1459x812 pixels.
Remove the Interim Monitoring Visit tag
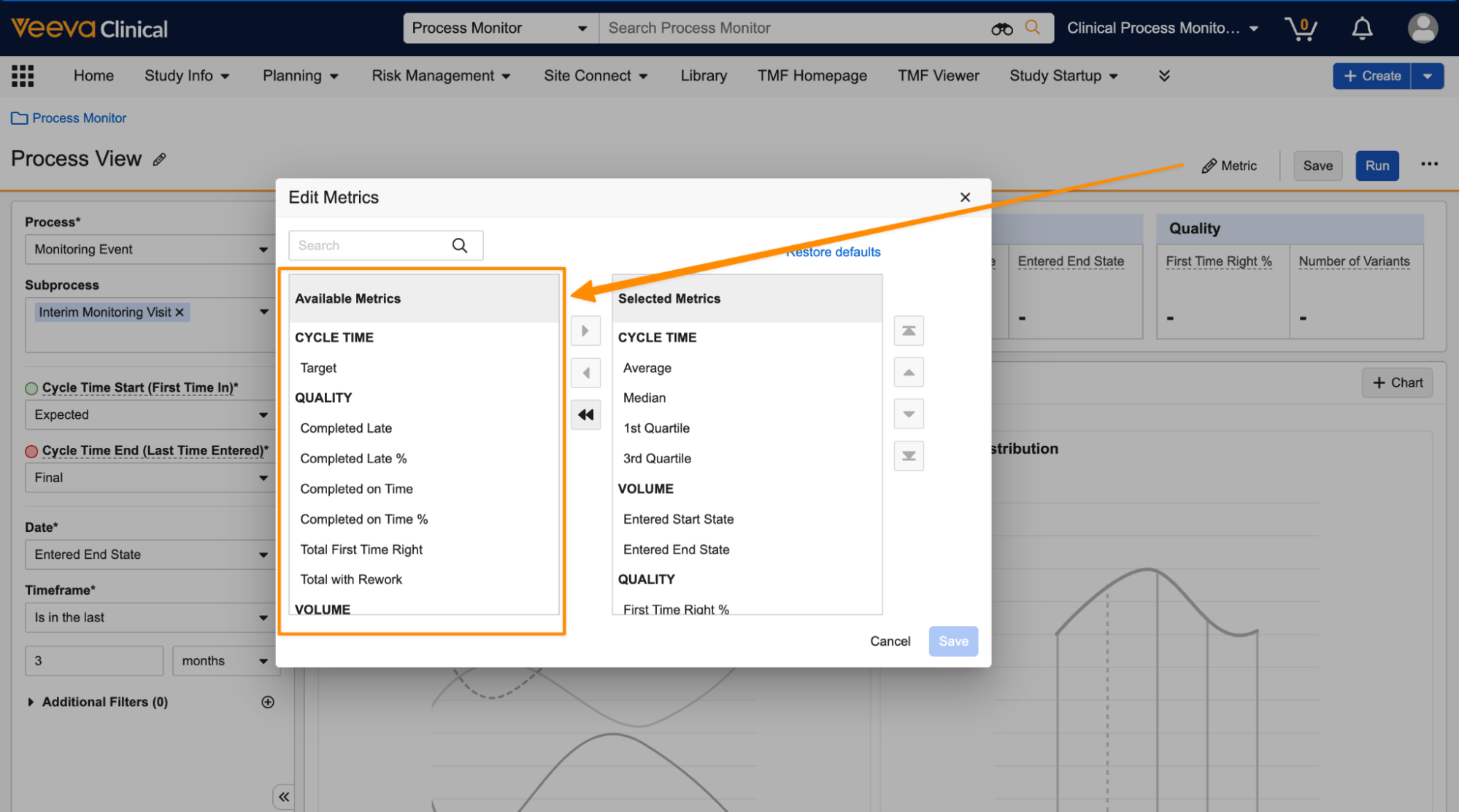coord(180,312)
